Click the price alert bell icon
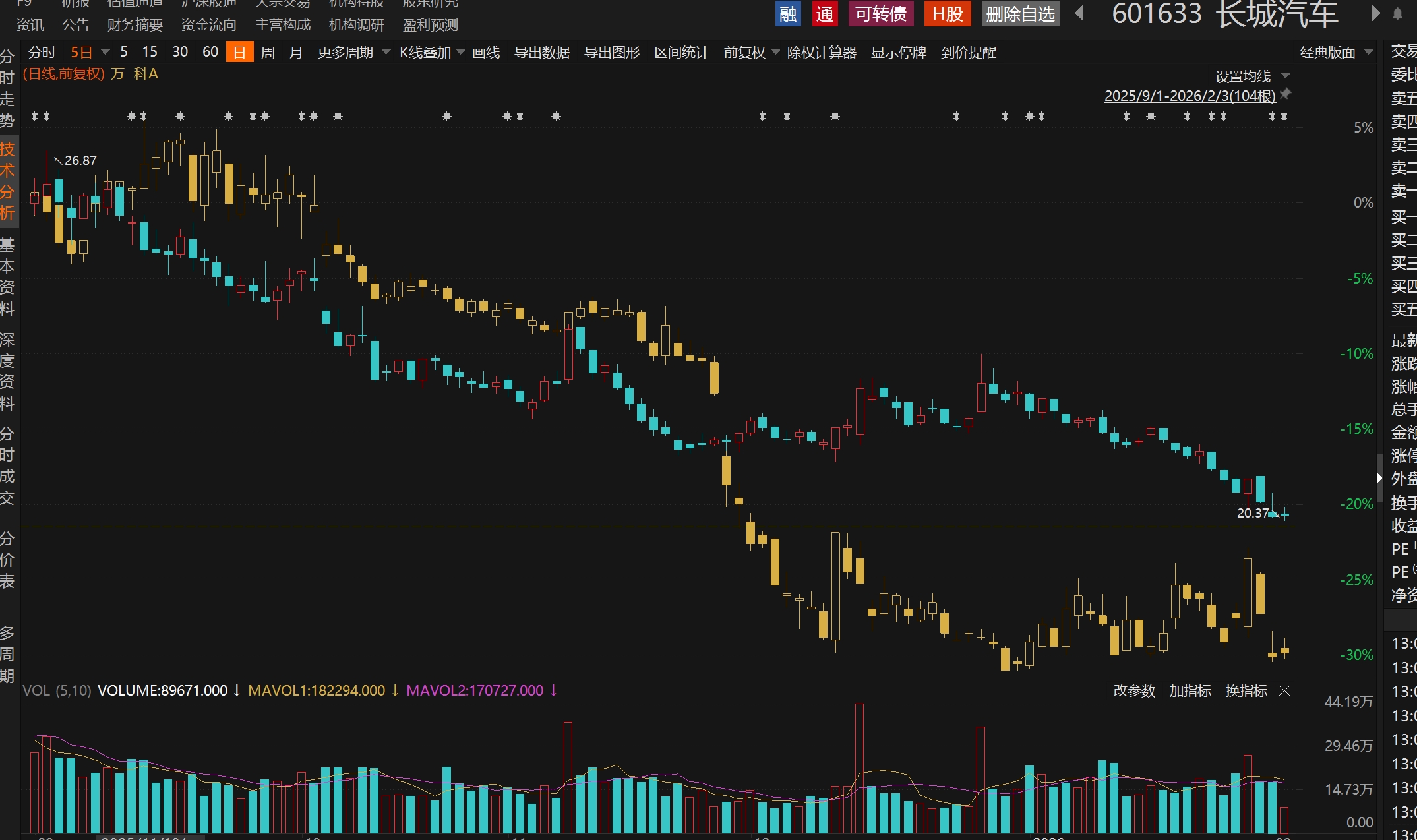 click(x=1397, y=14)
